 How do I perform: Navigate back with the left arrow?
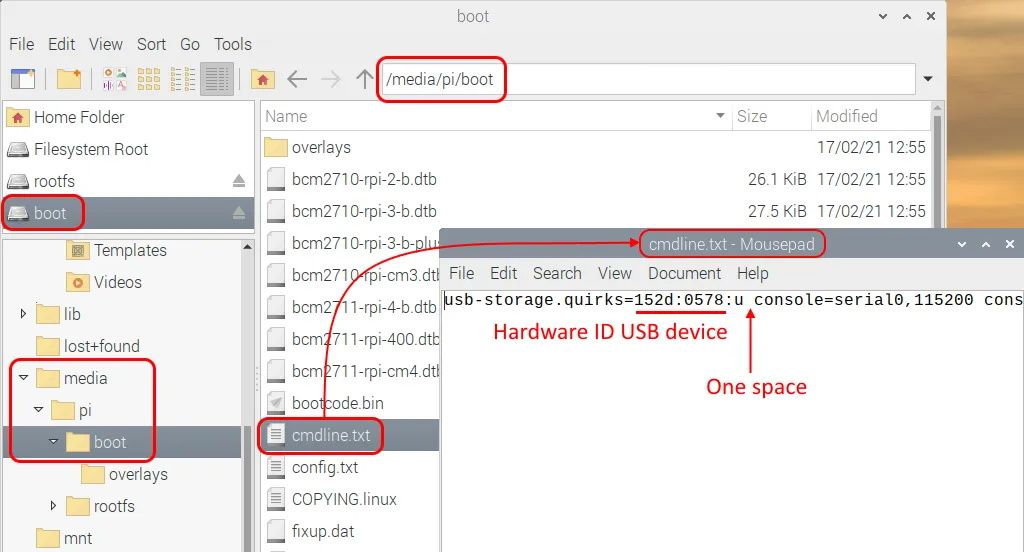point(296,79)
